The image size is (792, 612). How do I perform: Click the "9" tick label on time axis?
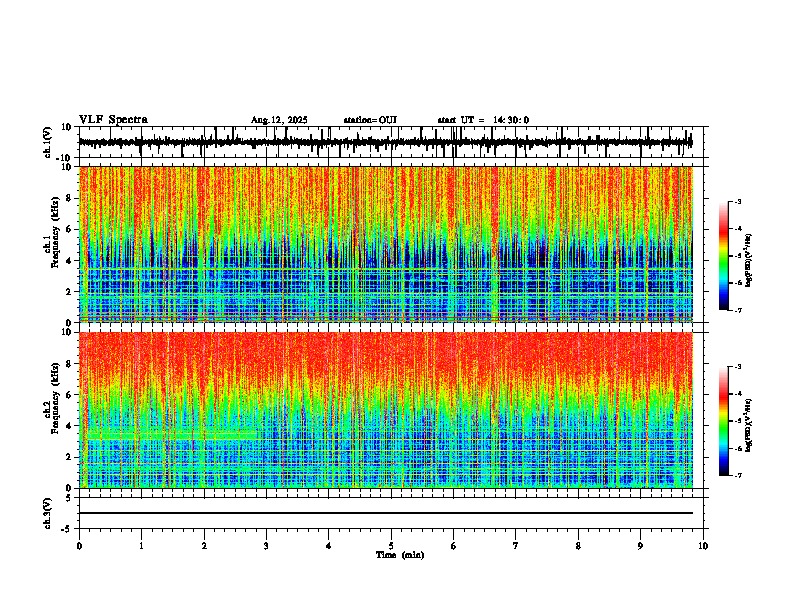(640, 546)
